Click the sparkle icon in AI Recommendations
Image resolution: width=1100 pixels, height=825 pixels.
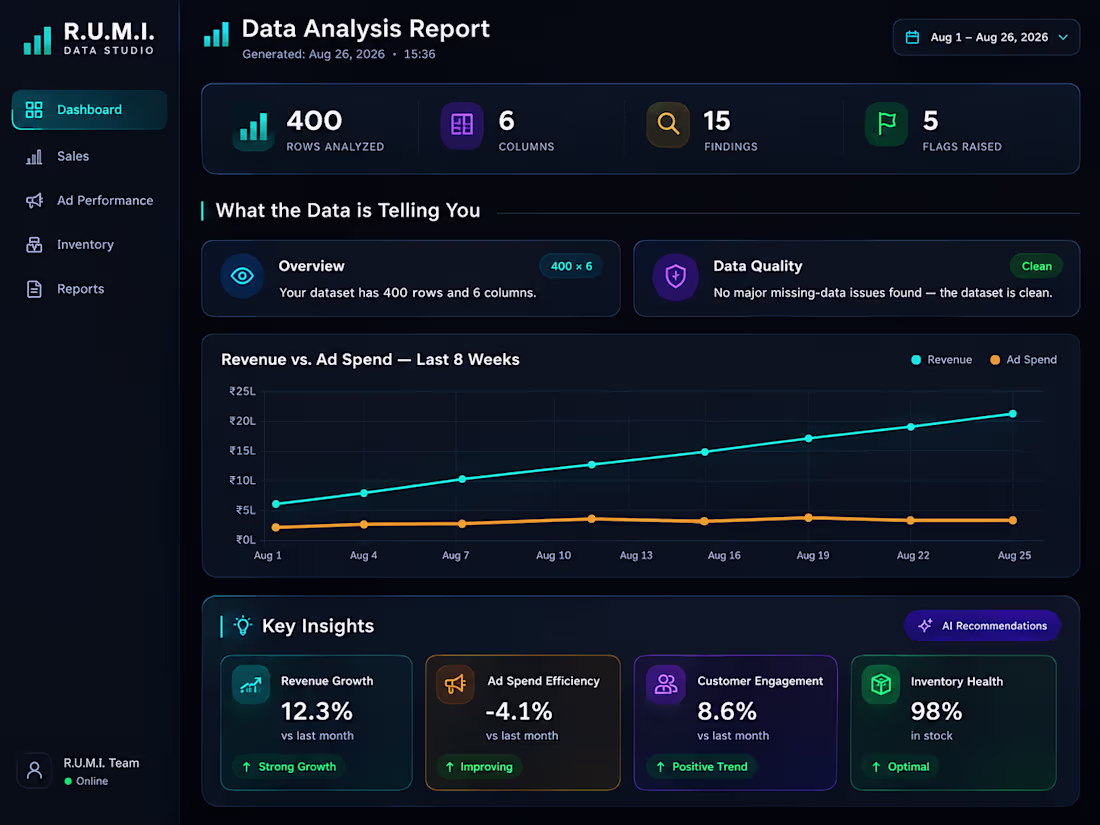pos(925,626)
